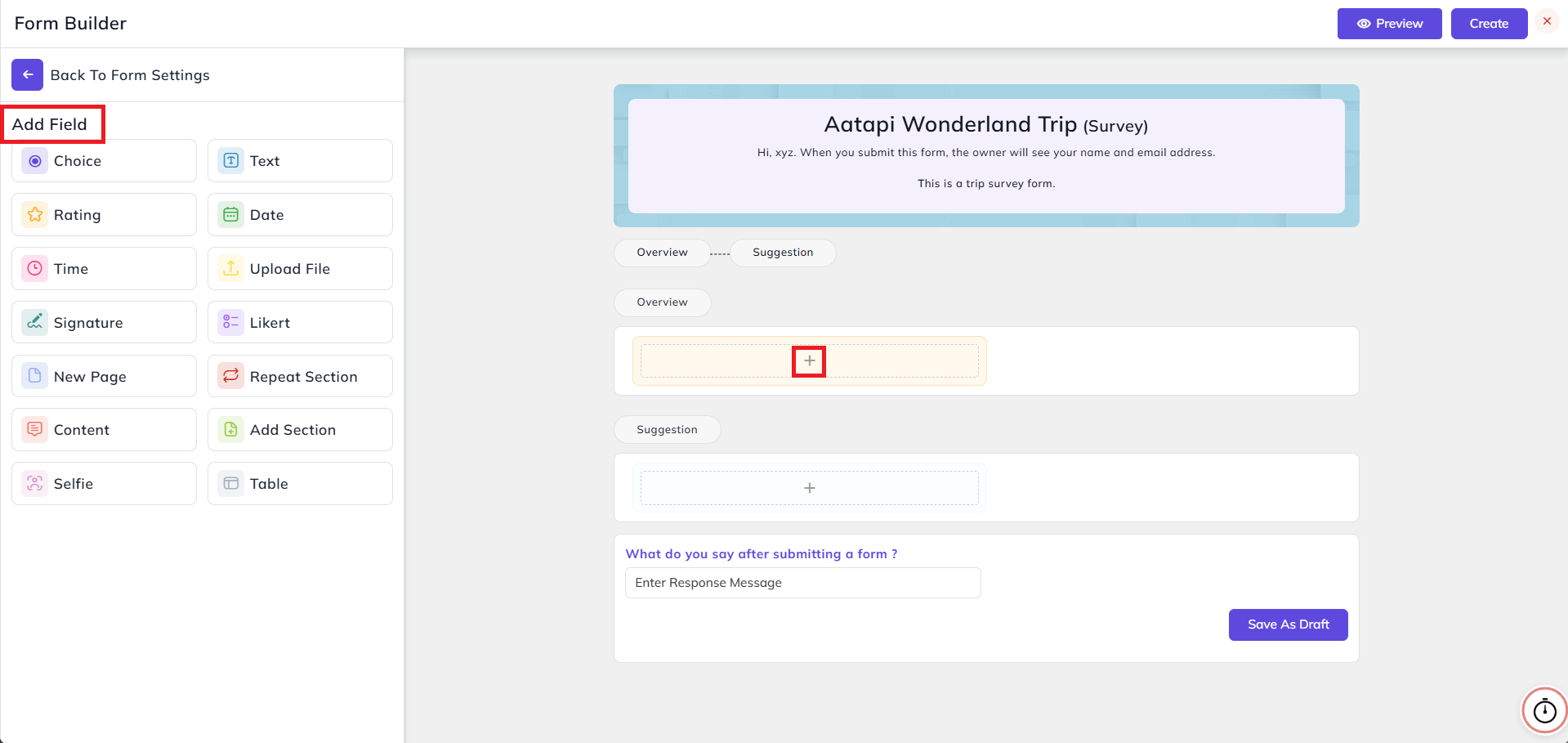Click the stopwatch timer icon

[1544, 711]
